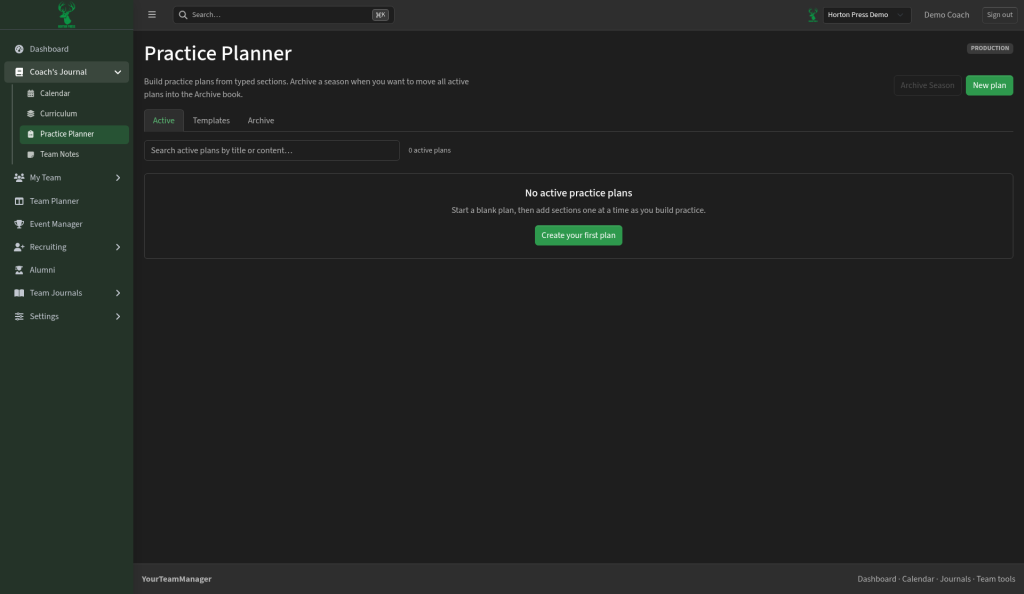Select Practice Planner in the sidebar
This screenshot has width=1024, height=594.
point(74,134)
